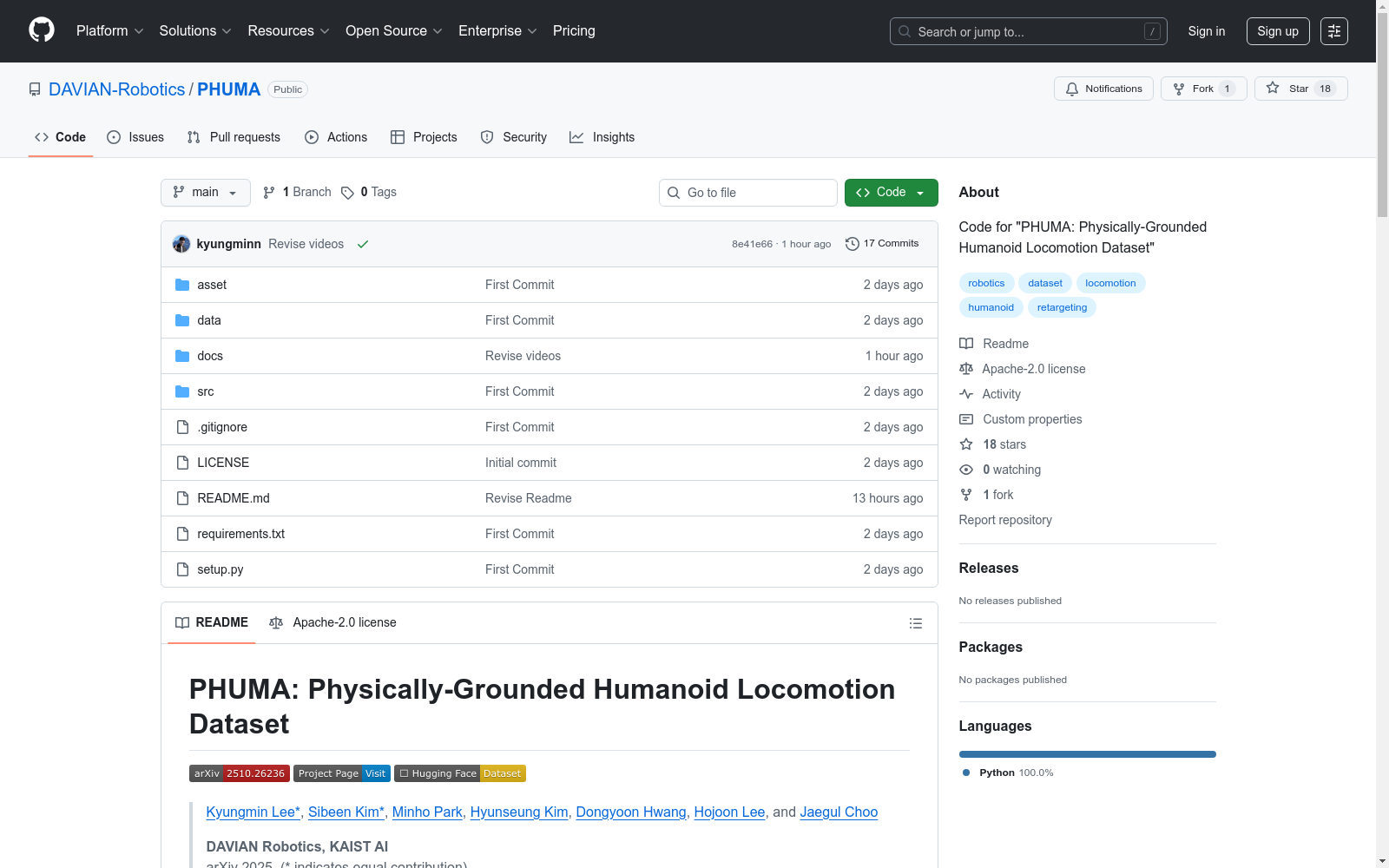Open the green Code dropdown button

pyautogui.click(x=892, y=193)
